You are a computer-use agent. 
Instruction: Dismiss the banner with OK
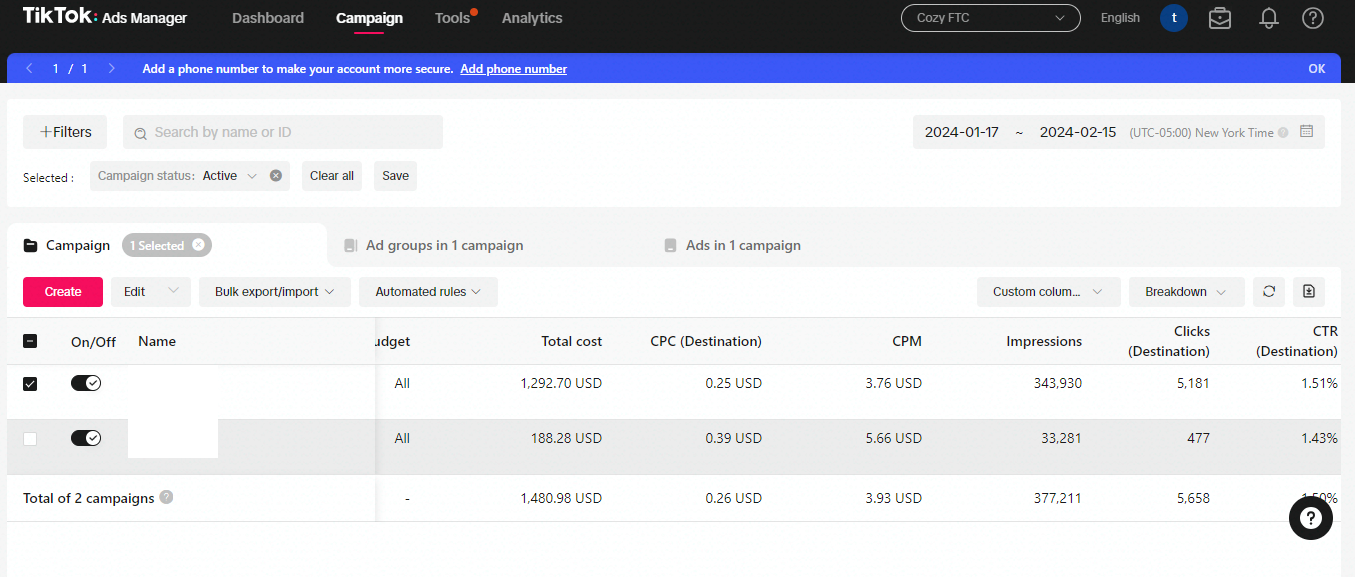[x=1317, y=69]
